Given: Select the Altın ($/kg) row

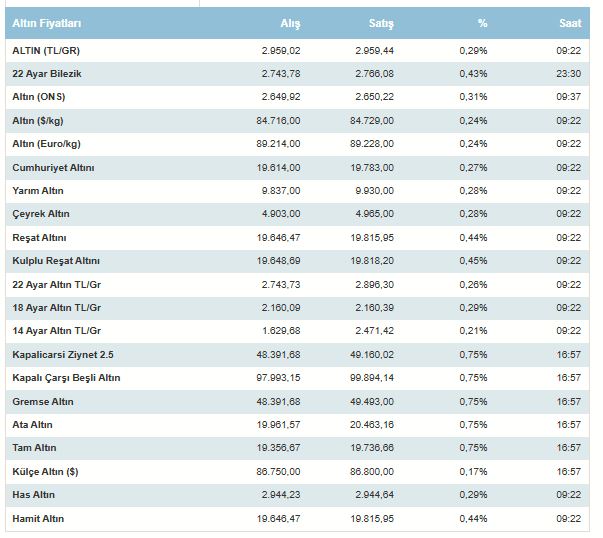Looking at the screenshot, I should click(297, 120).
